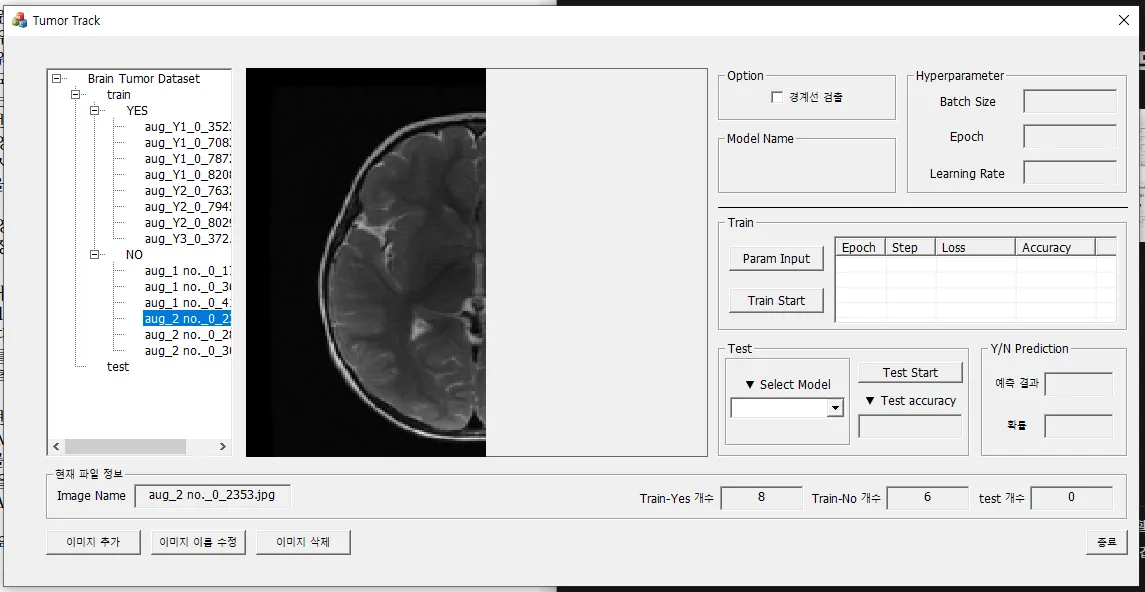
Task: Click the 종료 button
Action: point(1106,542)
